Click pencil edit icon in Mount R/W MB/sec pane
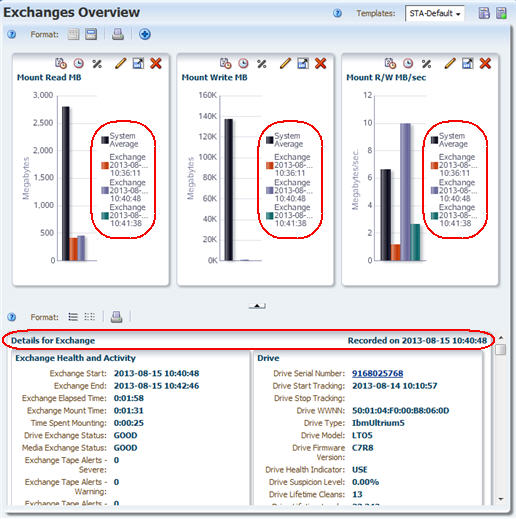516x519 pixels. click(x=450, y=63)
